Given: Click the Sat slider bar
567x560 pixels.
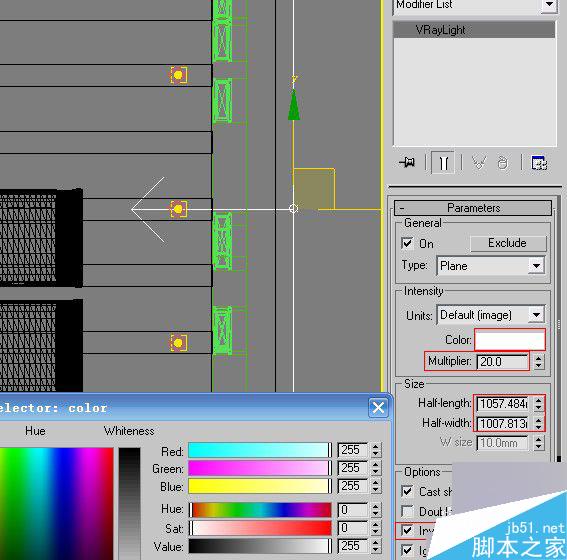Looking at the screenshot, I should [260, 528].
